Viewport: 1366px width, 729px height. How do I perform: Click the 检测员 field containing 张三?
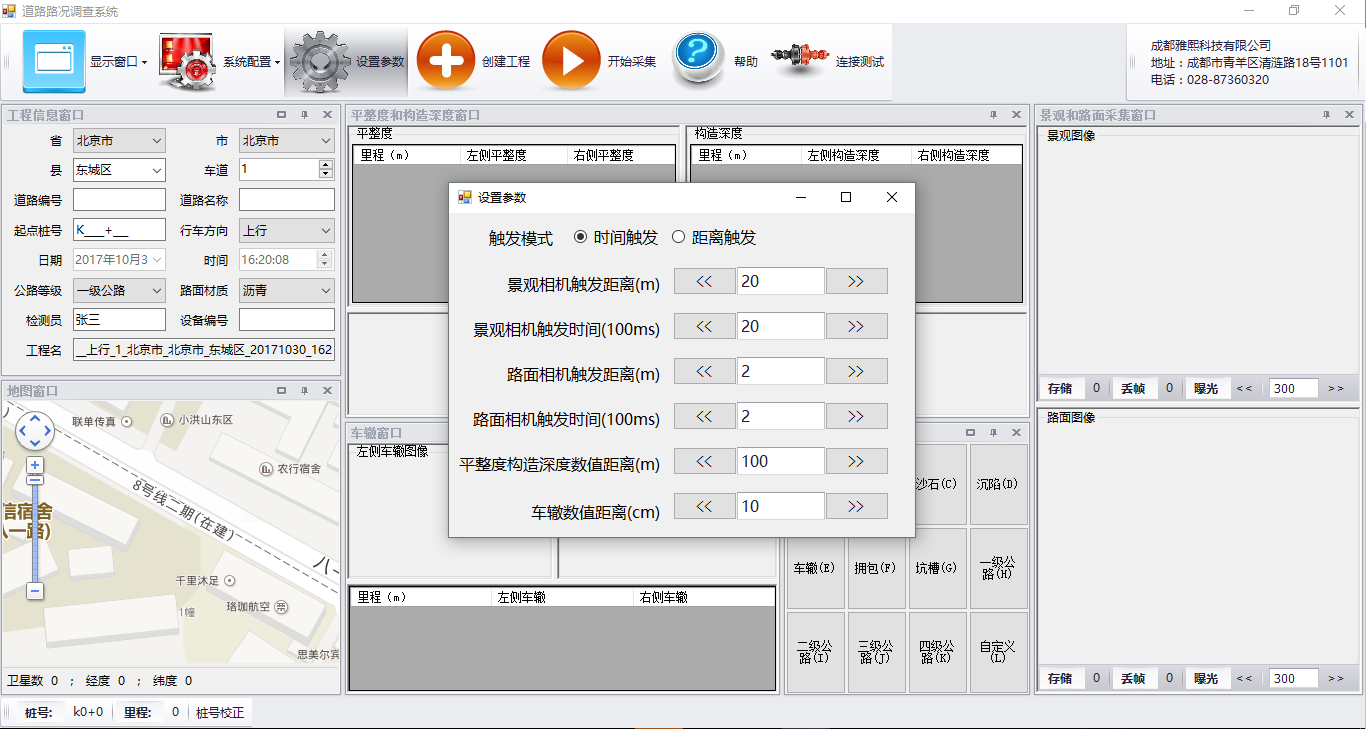[x=119, y=320]
